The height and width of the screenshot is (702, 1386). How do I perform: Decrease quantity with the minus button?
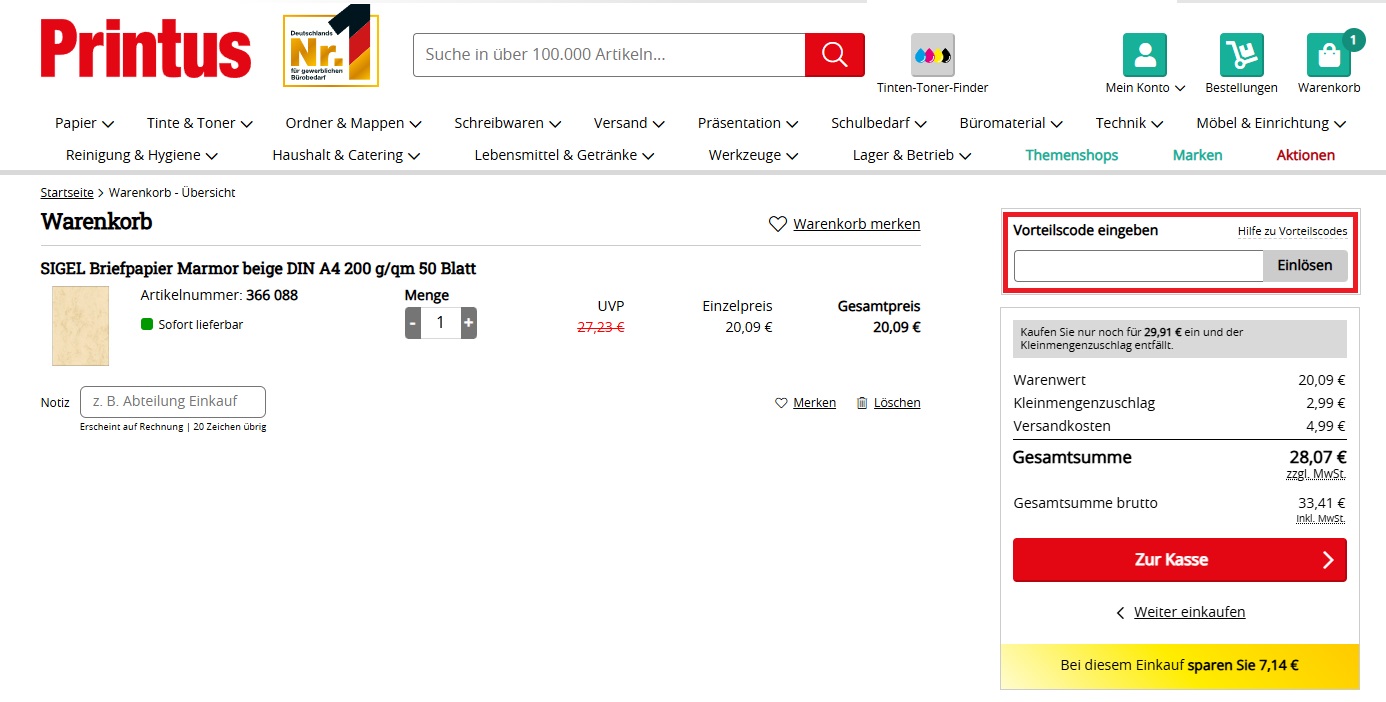(x=413, y=323)
